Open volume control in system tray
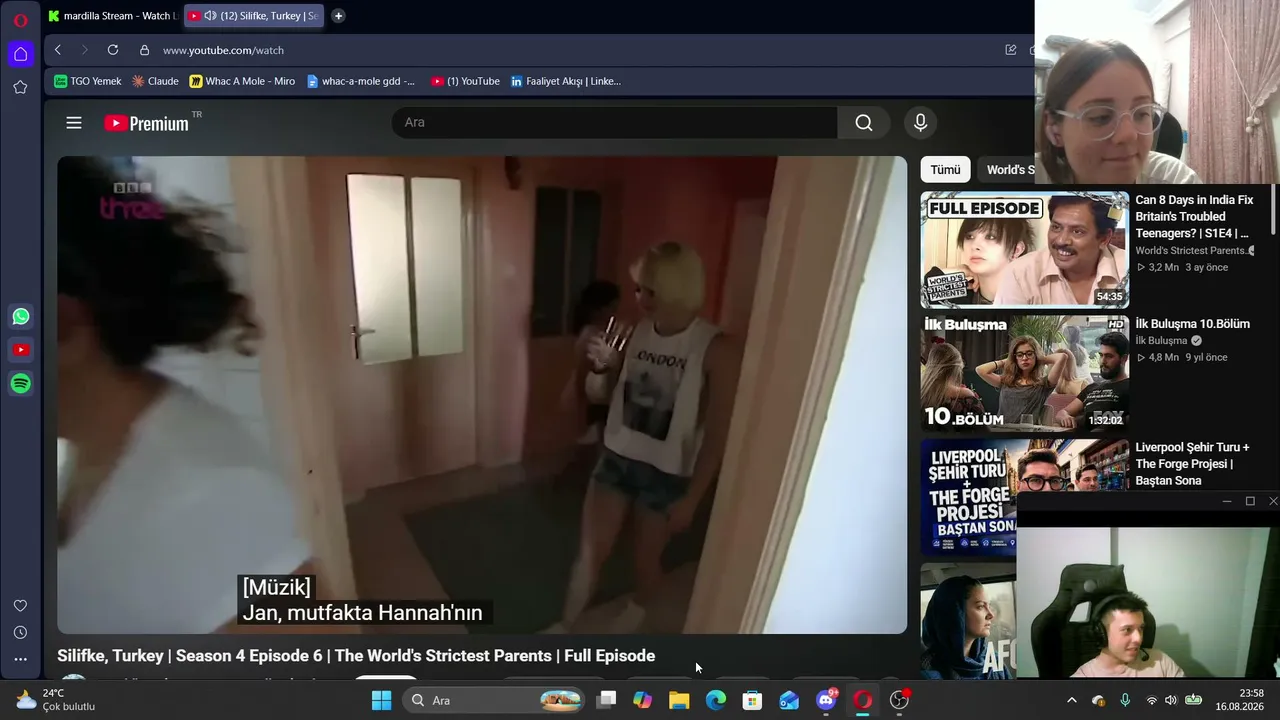The image size is (1280, 720). coord(1171,700)
